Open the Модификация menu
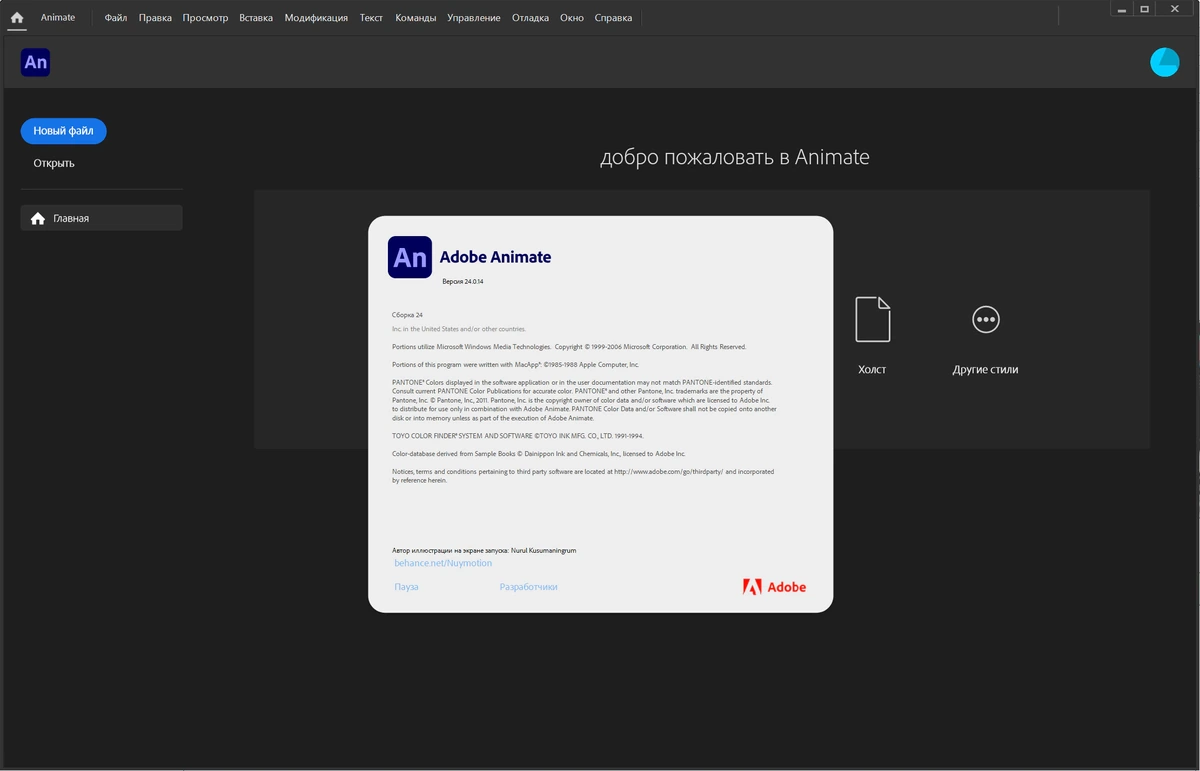1200x771 pixels. (x=316, y=18)
